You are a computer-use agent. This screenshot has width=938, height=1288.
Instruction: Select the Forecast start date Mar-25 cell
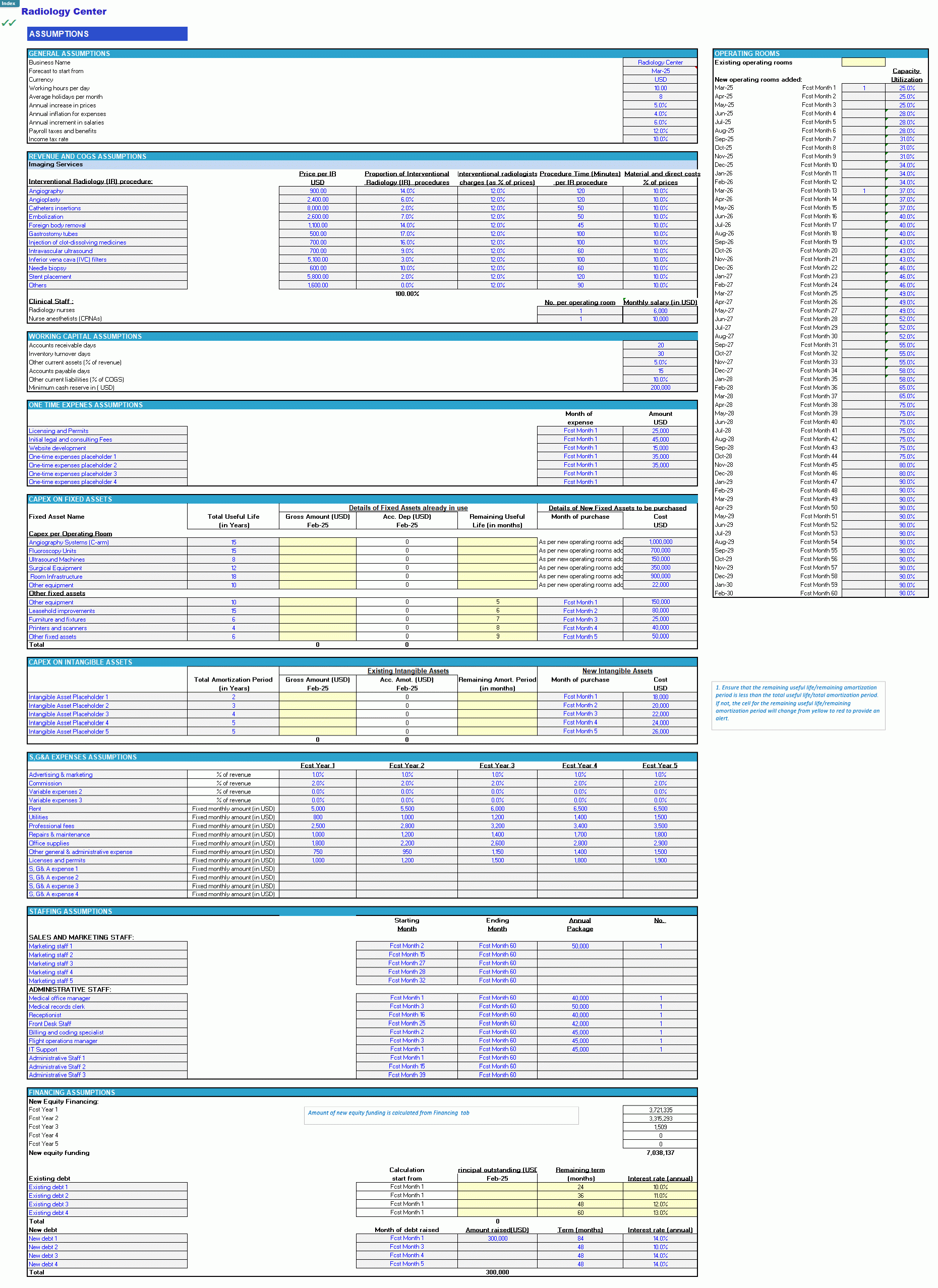[x=660, y=71]
